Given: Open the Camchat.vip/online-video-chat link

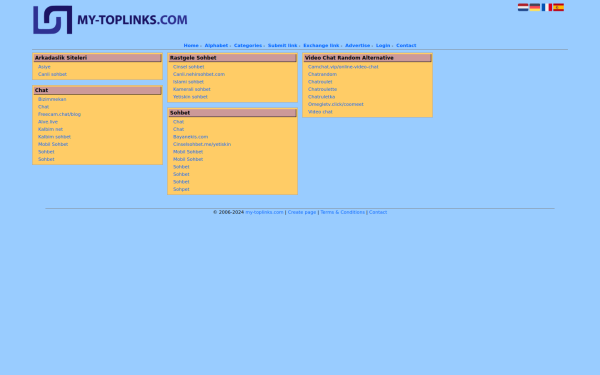Looking at the screenshot, I should (x=343, y=67).
